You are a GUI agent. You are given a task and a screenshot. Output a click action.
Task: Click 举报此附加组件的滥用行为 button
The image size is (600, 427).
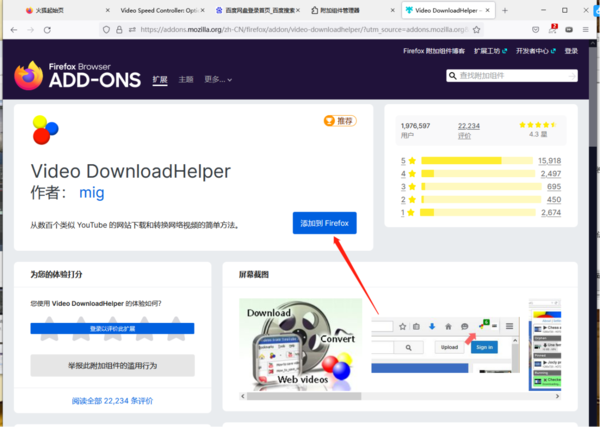[x=112, y=366]
